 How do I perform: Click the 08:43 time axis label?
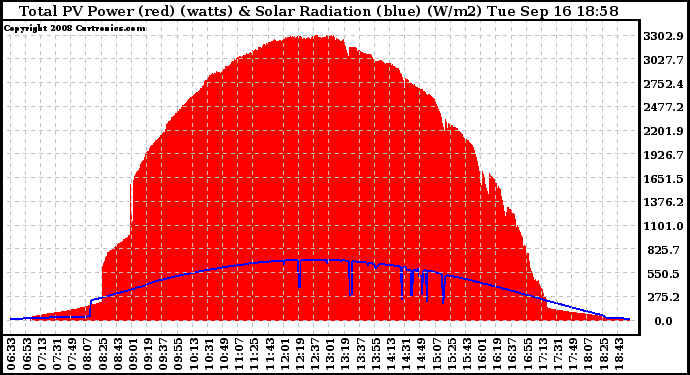pyautogui.click(x=117, y=353)
